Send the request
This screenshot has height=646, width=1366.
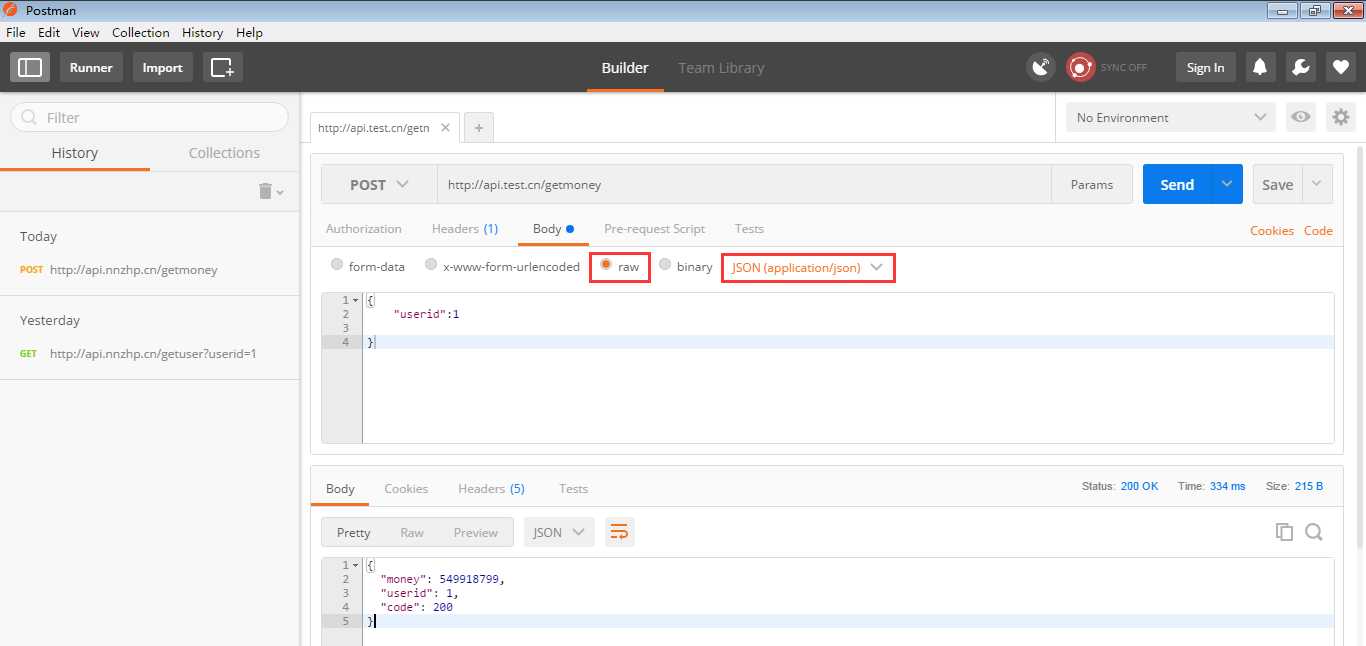pos(1177,184)
